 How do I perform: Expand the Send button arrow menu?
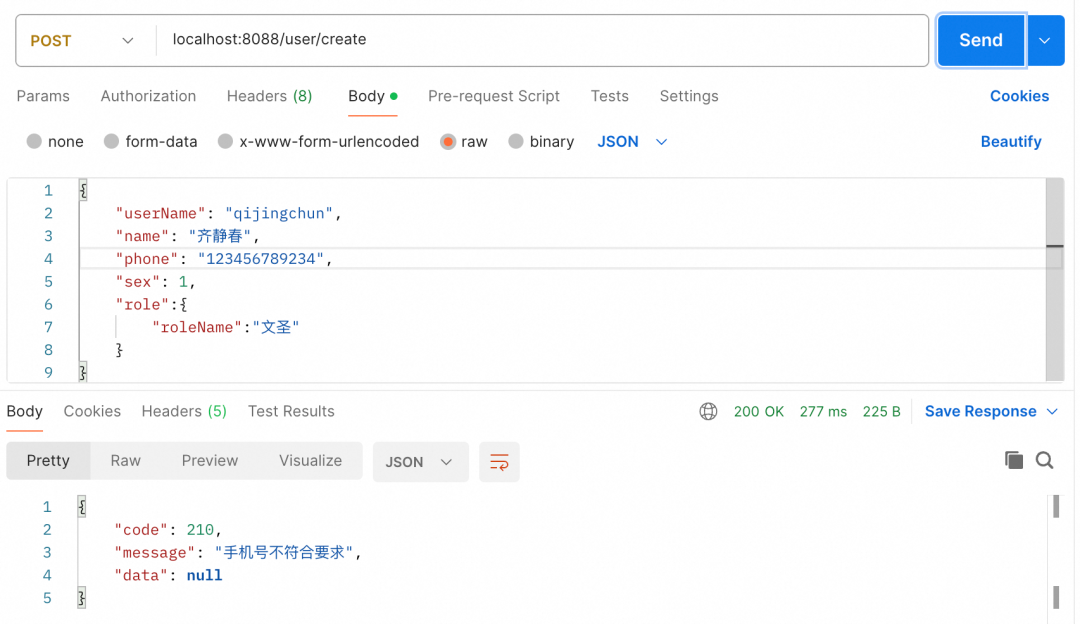click(x=1046, y=41)
